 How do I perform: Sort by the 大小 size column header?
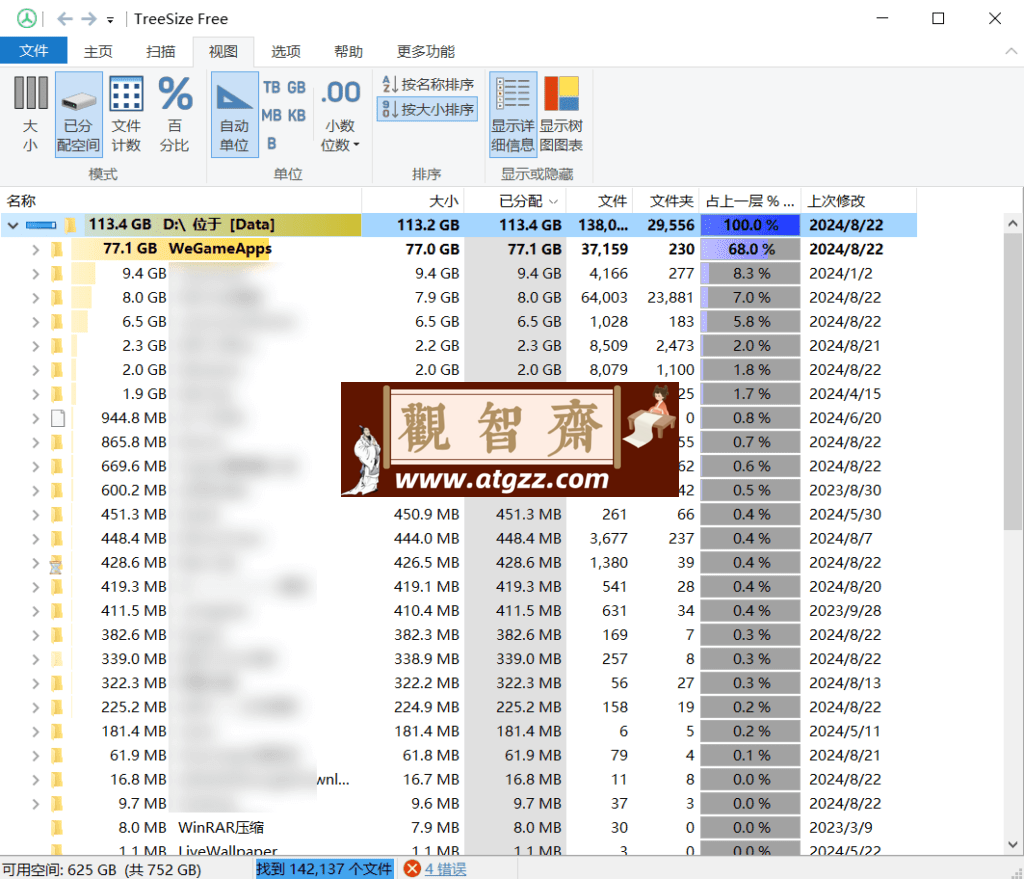(x=413, y=201)
